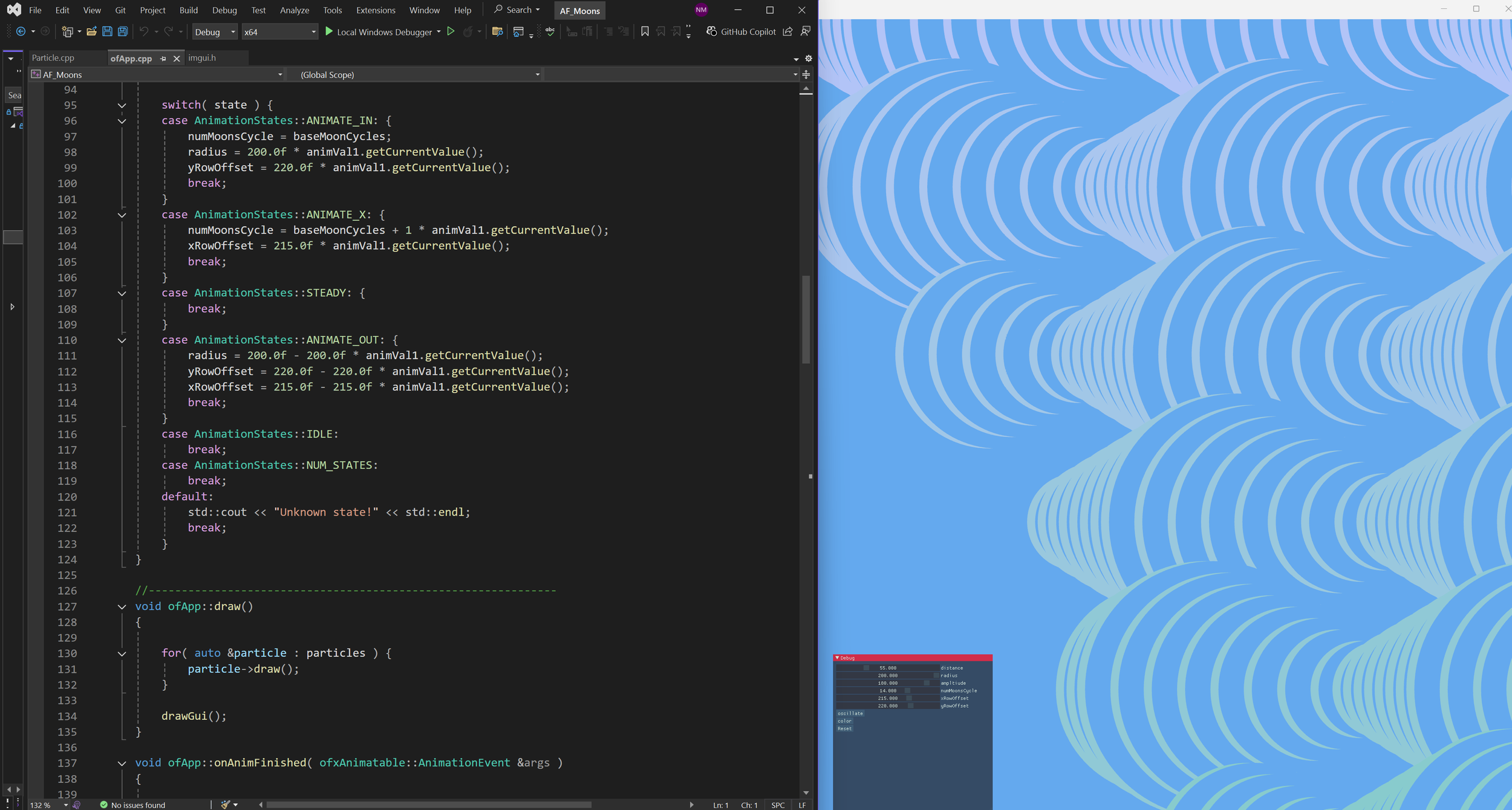Collapse the for loop at line 130
The image size is (1512, 810).
click(x=122, y=653)
